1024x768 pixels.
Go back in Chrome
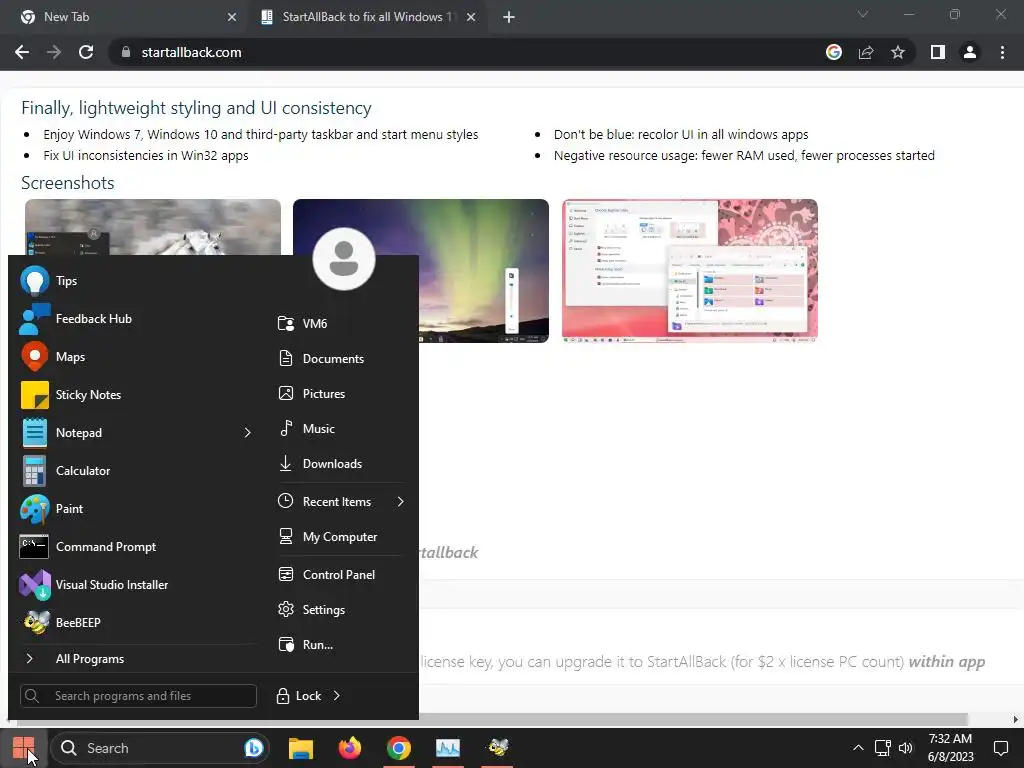(22, 52)
